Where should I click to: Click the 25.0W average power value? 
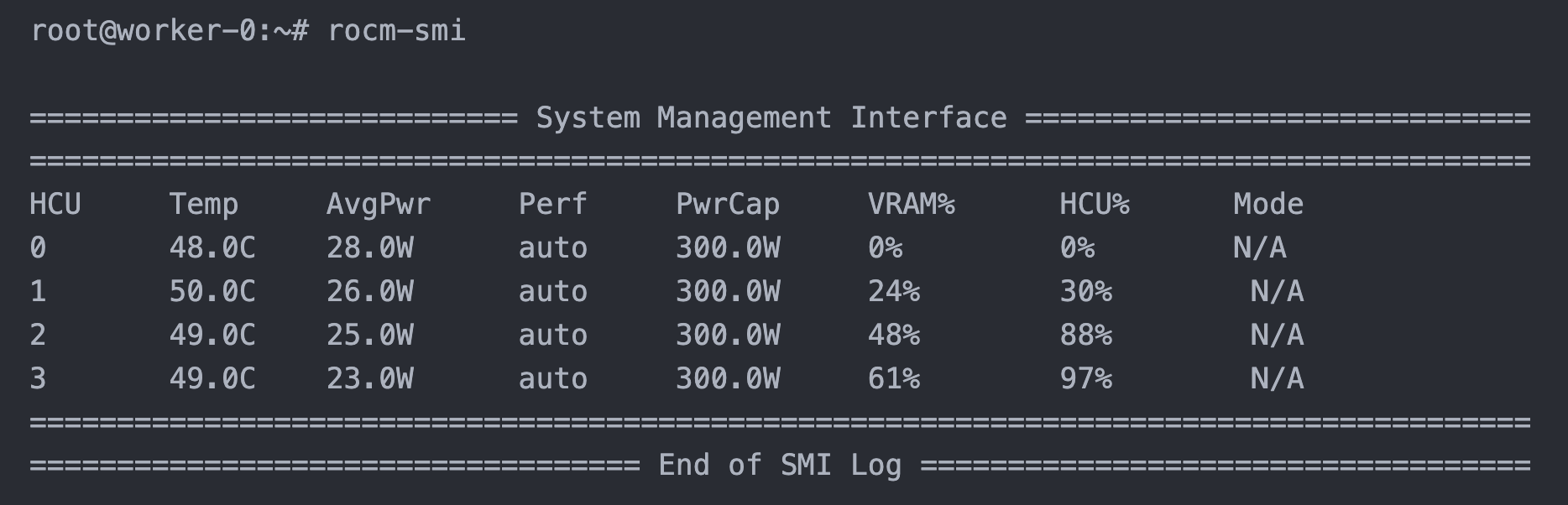(x=369, y=336)
